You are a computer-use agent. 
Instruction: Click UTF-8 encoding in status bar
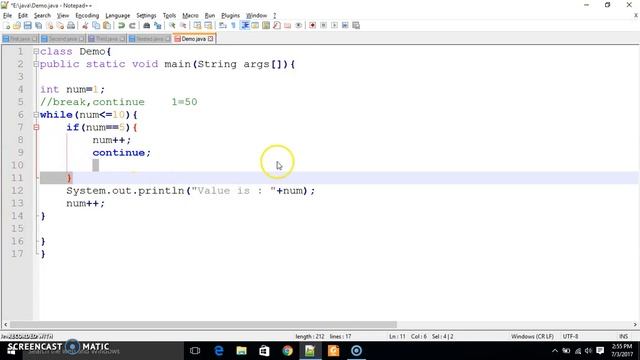pos(570,336)
